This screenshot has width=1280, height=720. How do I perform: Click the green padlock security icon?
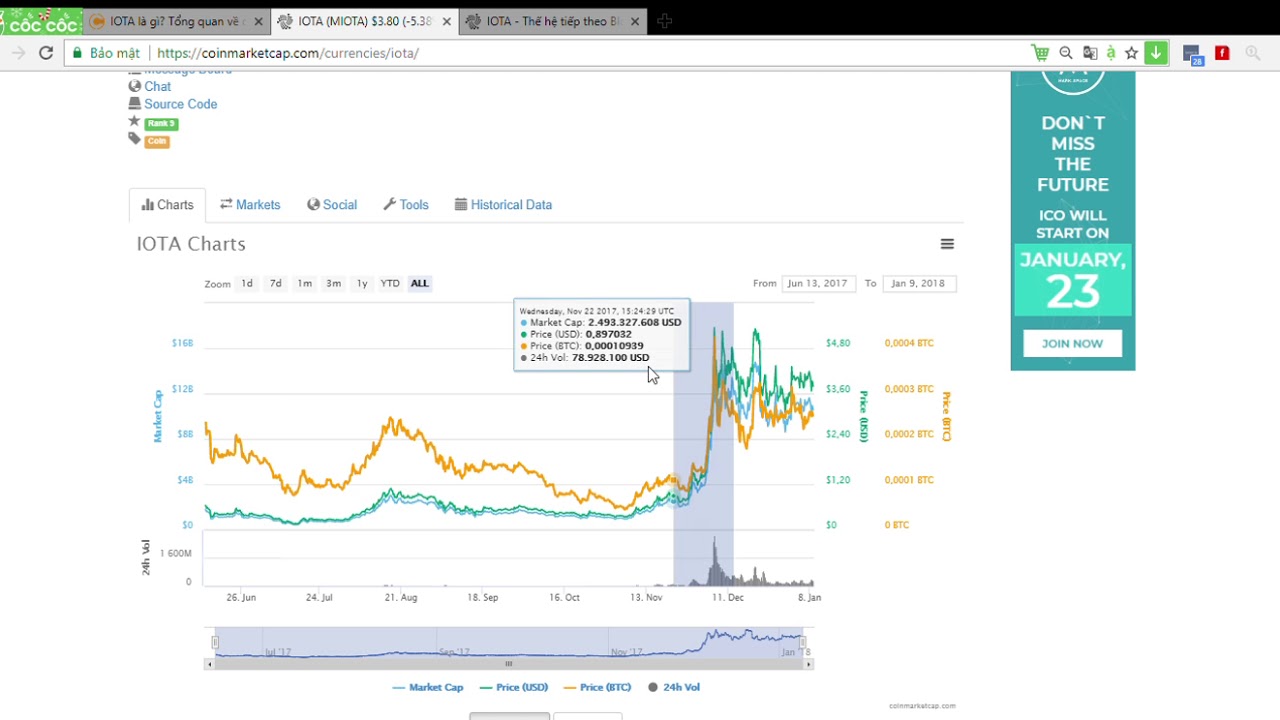click(x=77, y=53)
